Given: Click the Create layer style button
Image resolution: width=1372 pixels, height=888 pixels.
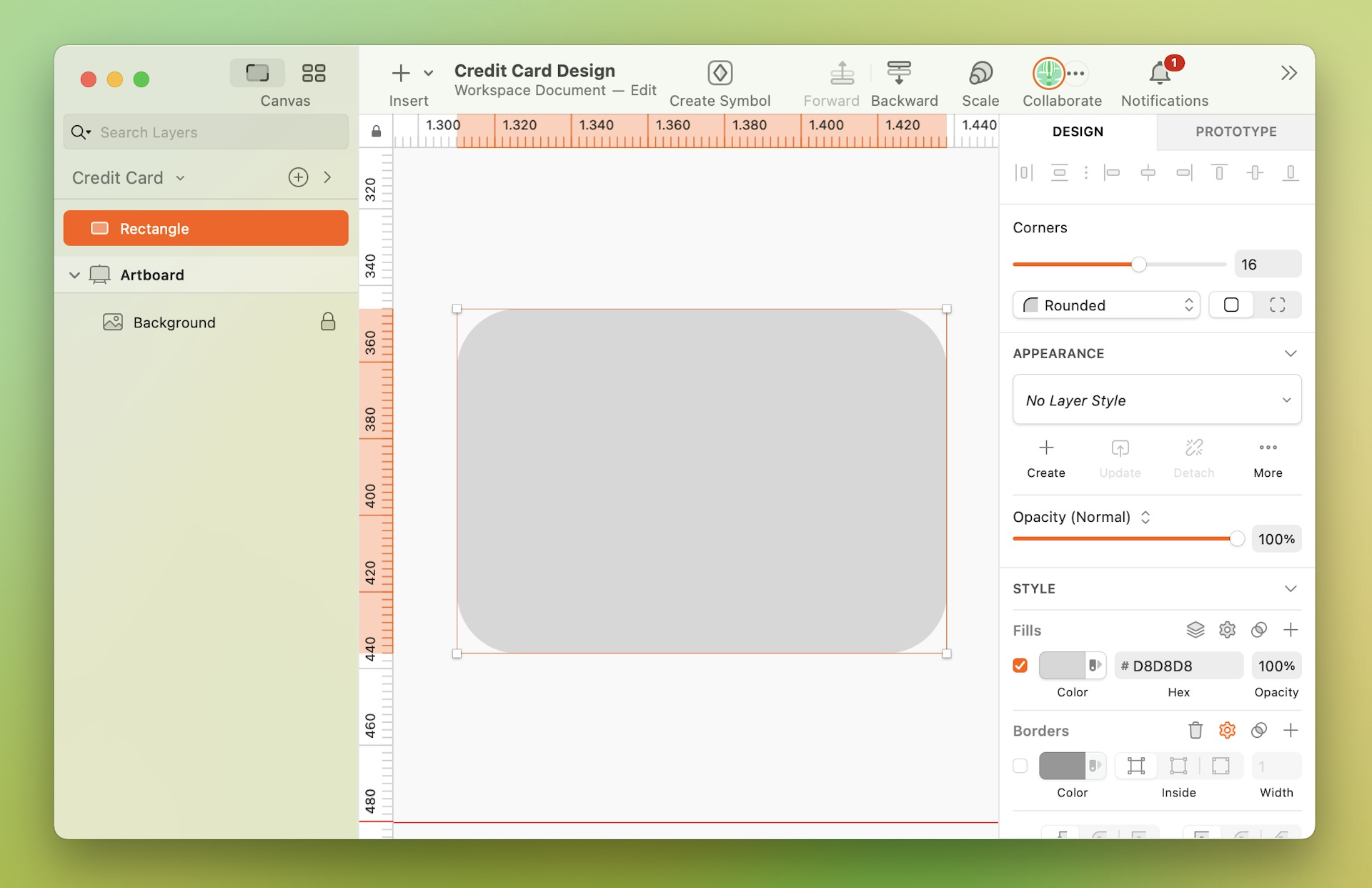Looking at the screenshot, I should pos(1045,458).
